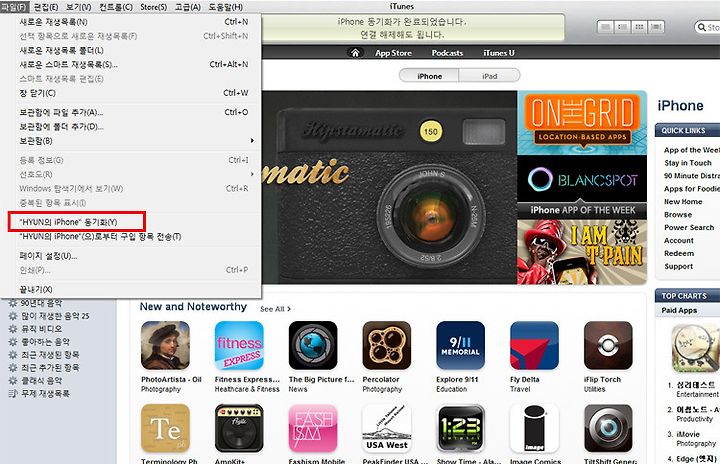
Task: Open the iTunes Store home icon
Action: [x=355, y=53]
